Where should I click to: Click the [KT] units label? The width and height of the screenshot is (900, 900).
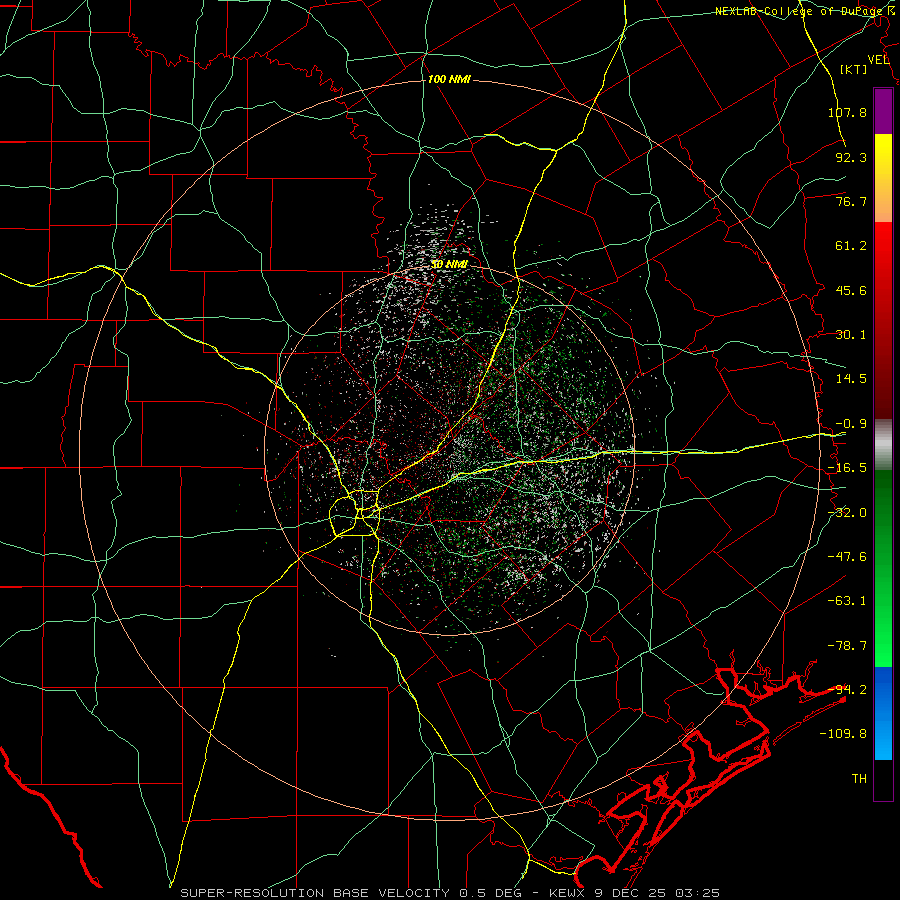(854, 69)
